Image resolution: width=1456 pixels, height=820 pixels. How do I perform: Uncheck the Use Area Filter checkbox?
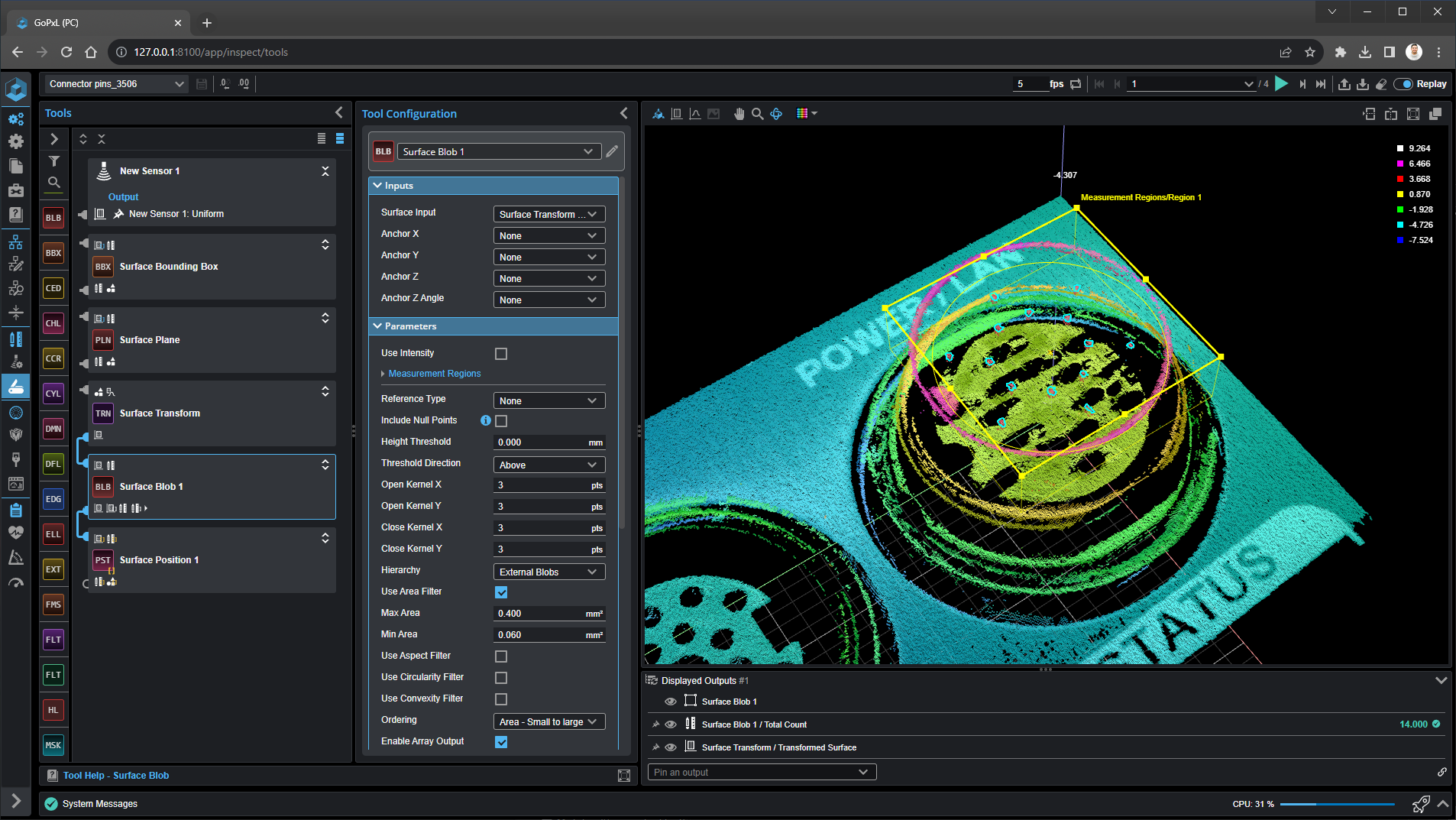click(501, 592)
